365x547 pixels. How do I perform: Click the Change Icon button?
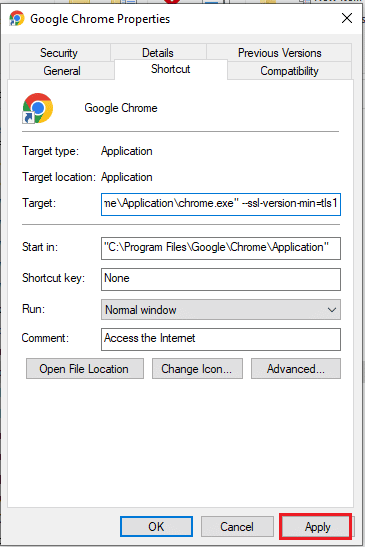(x=197, y=369)
